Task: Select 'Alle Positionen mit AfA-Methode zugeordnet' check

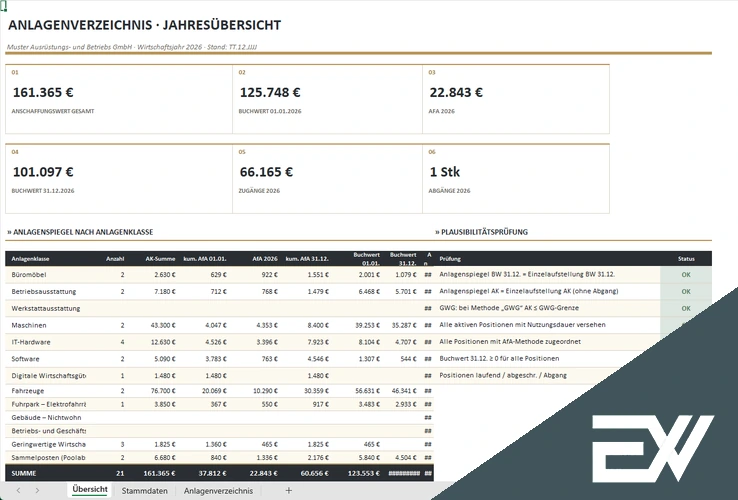Action: (510, 341)
